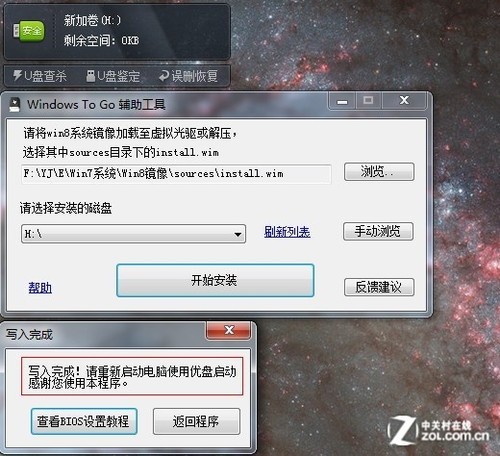Open U盘查杀 virus scan tool

click(x=40, y=76)
